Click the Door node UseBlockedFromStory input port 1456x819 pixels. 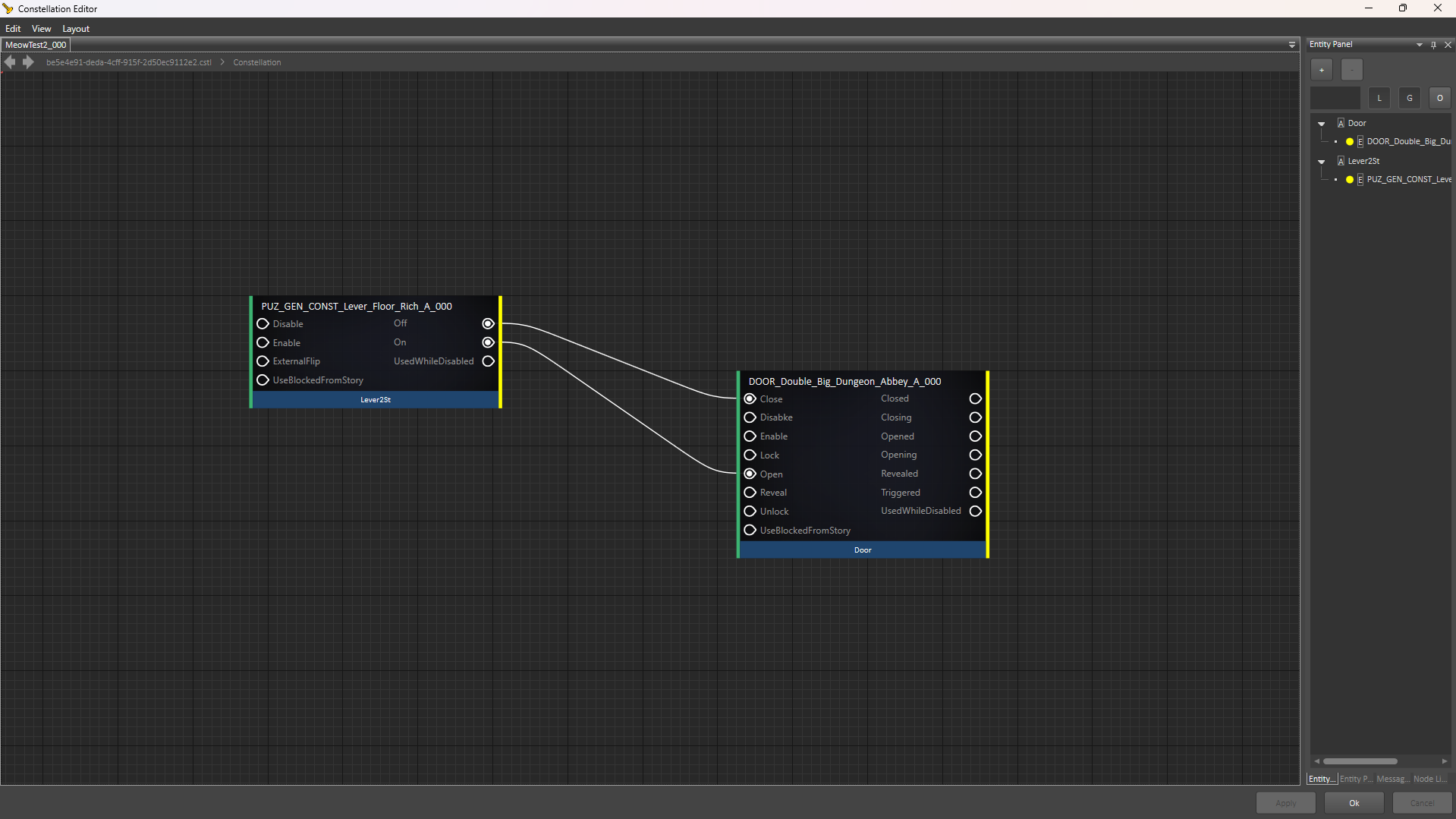coord(750,531)
